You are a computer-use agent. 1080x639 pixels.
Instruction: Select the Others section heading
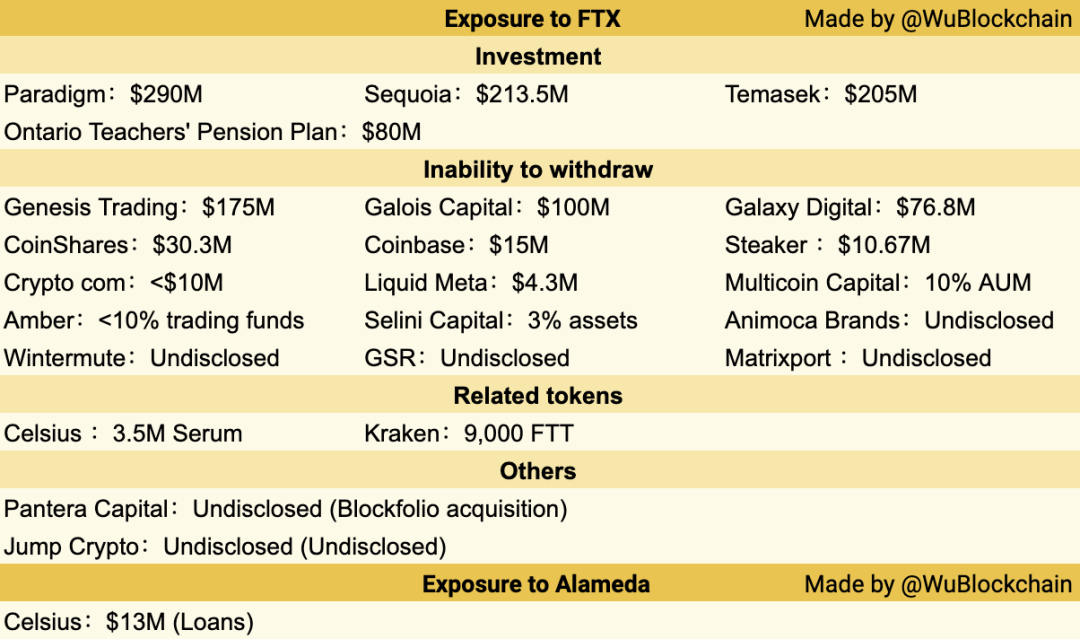[538, 471]
